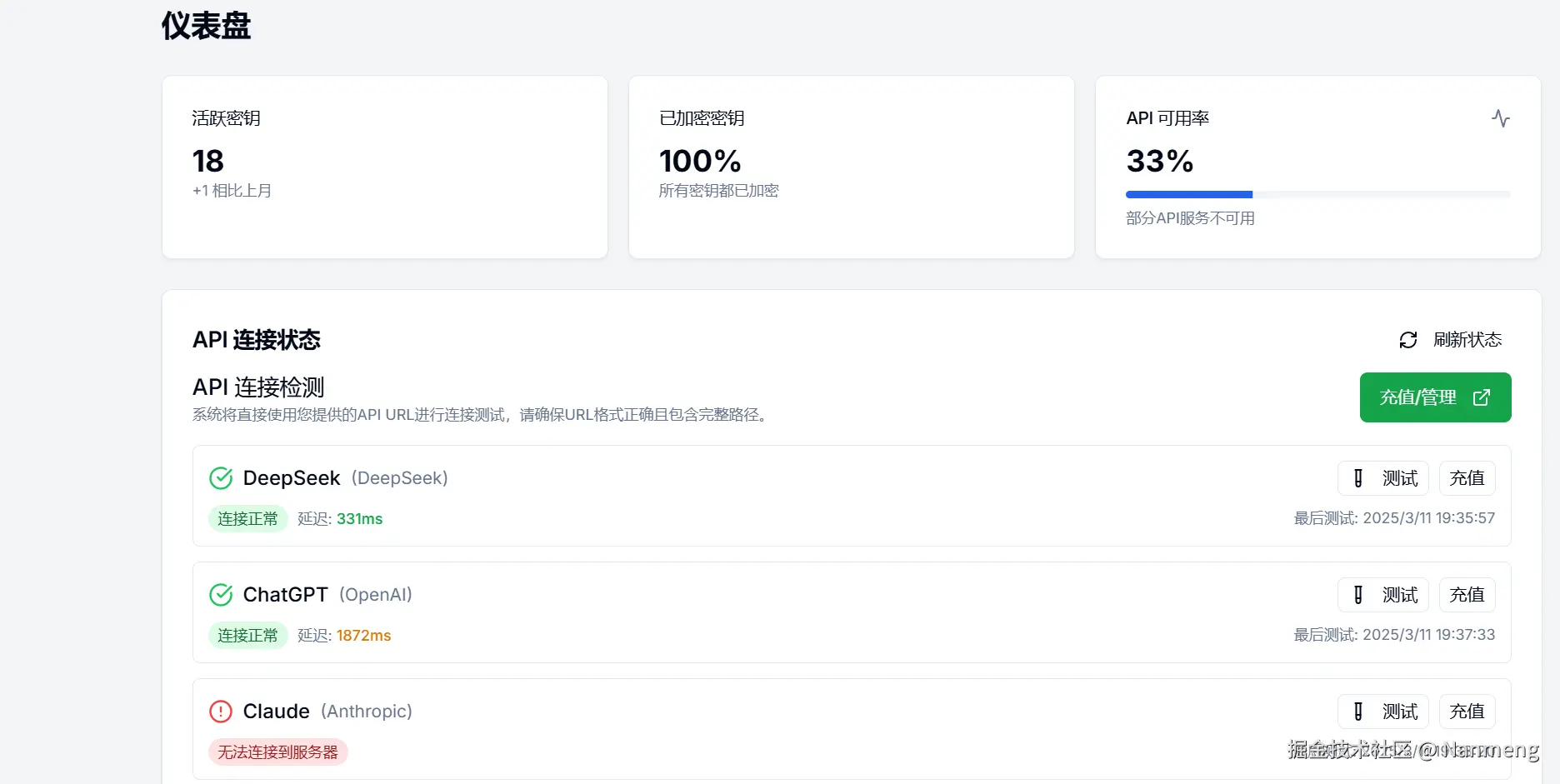Click the test-tube icon in Claude's 测试 button
Screen dimensions: 1560x784
(x=1358, y=712)
